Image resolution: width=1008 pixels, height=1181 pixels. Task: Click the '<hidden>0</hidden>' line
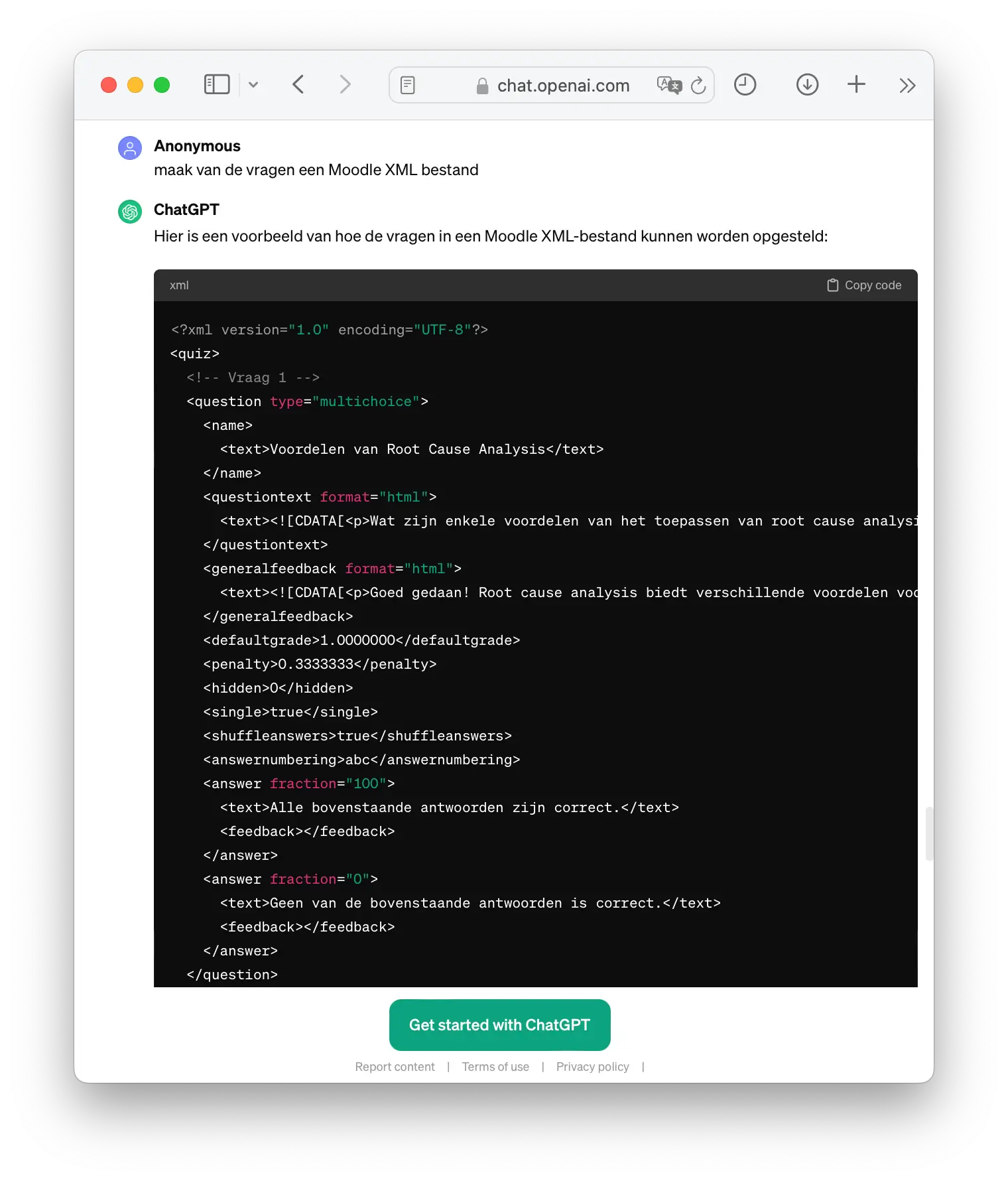click(278, 688)
